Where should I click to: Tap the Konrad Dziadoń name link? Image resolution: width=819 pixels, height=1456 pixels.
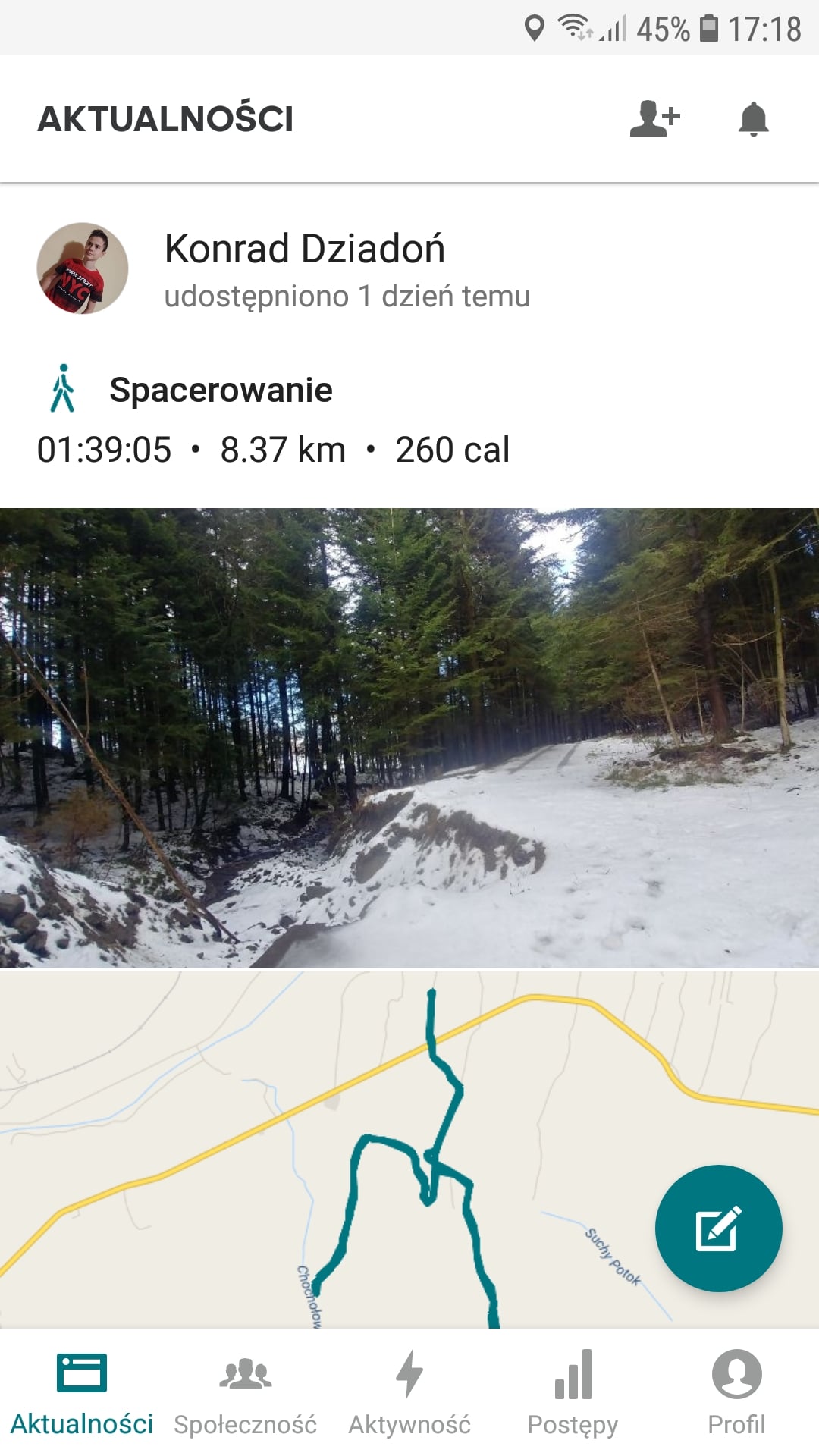304,249
